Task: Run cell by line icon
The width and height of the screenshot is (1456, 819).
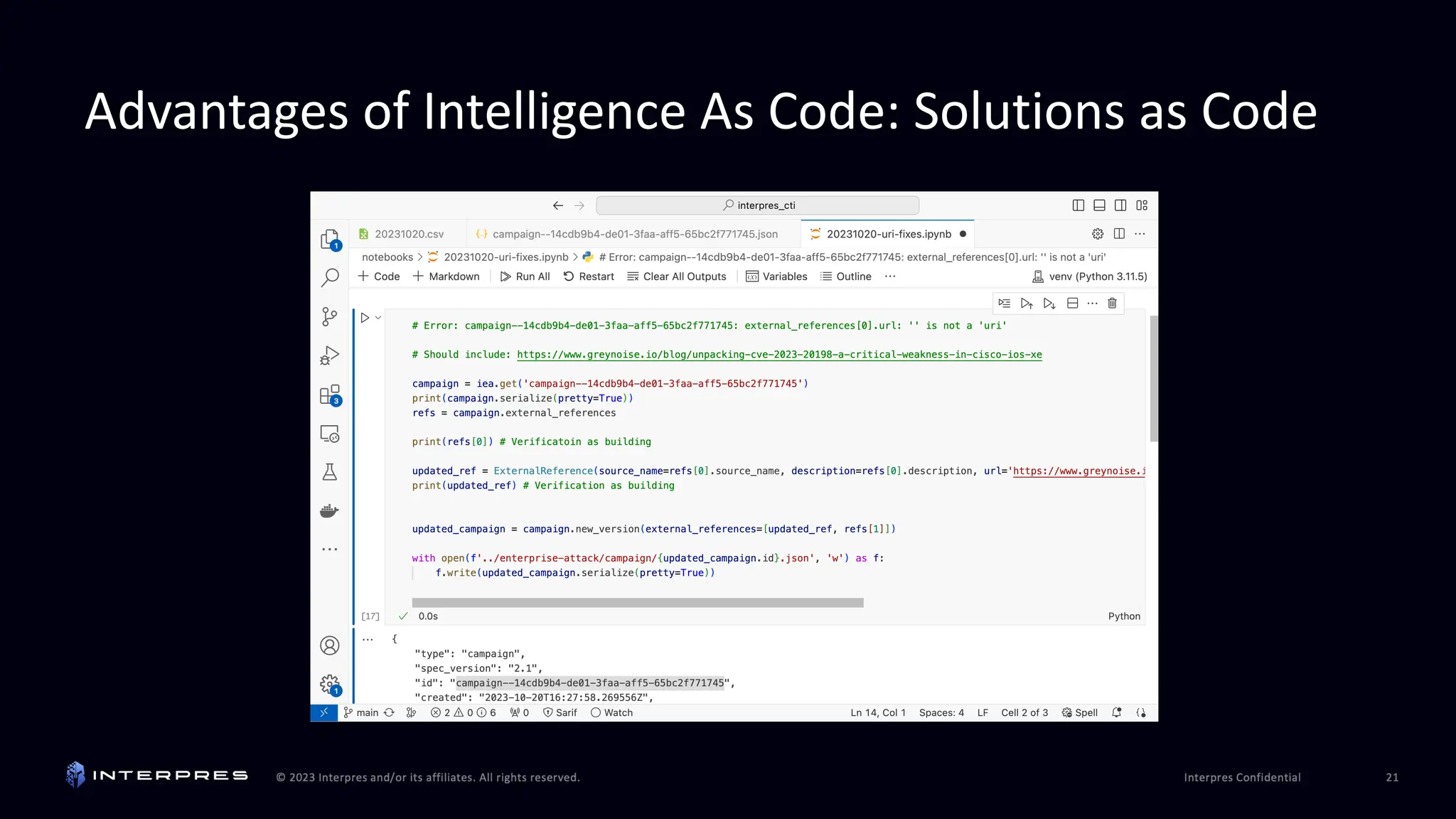Action: click(1005, 304)
